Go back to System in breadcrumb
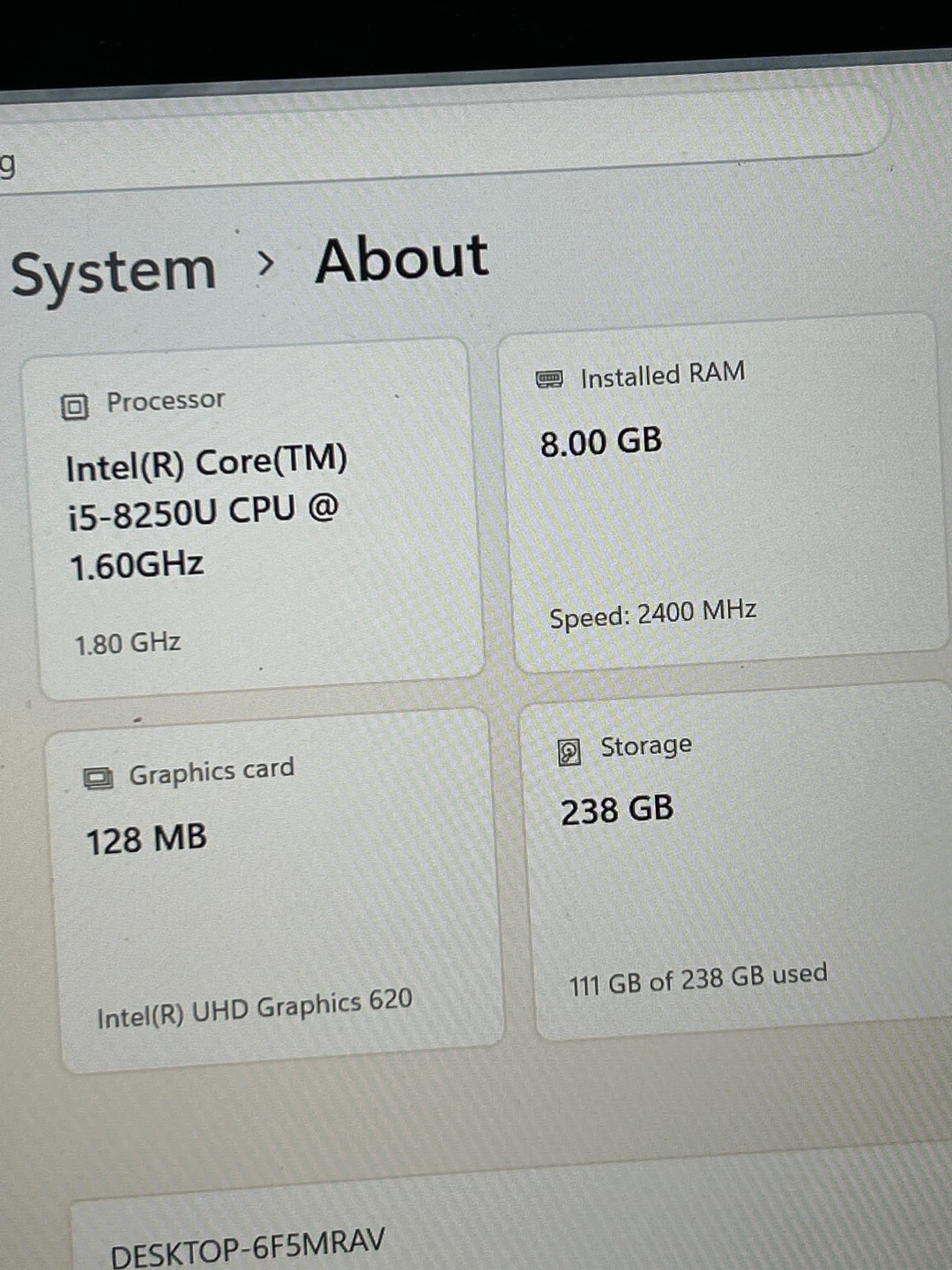 click(x=113, y=270)
